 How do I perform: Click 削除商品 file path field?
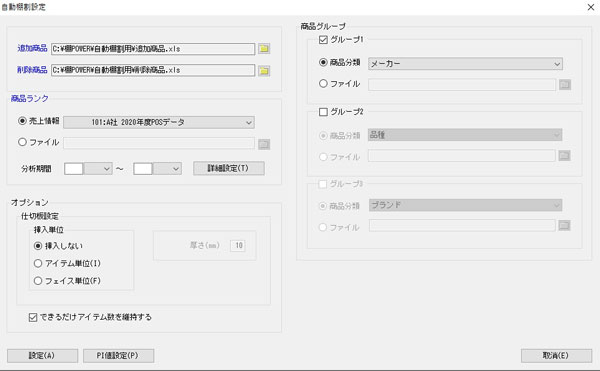click(x=153, y=70)
